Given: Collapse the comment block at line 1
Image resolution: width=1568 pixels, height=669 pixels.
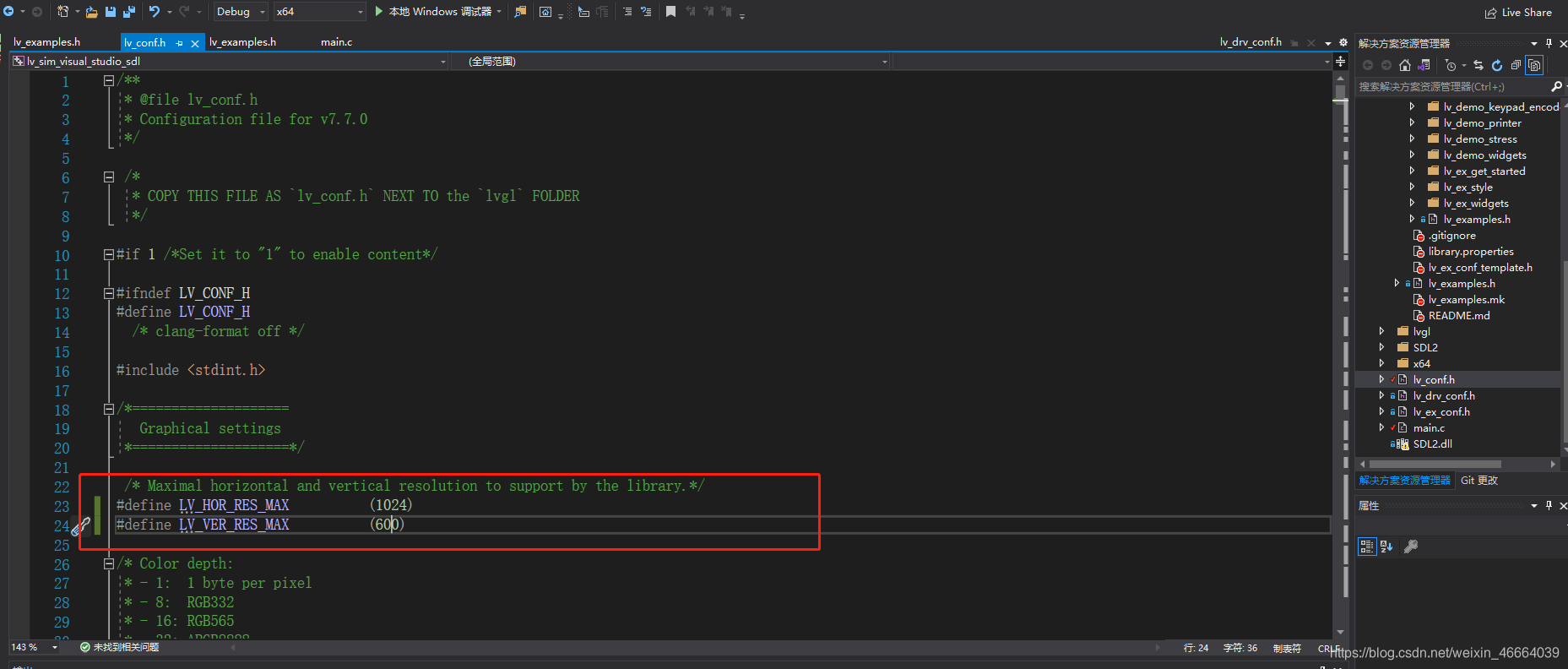Looking at the screenshot, I should [x=109, y=80].
